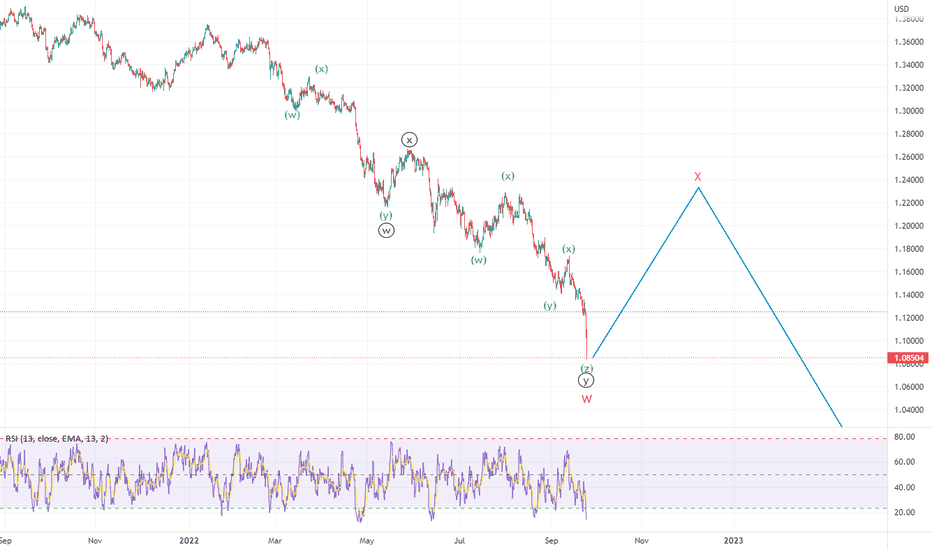Click the circled x wave label

click(409, 140)
